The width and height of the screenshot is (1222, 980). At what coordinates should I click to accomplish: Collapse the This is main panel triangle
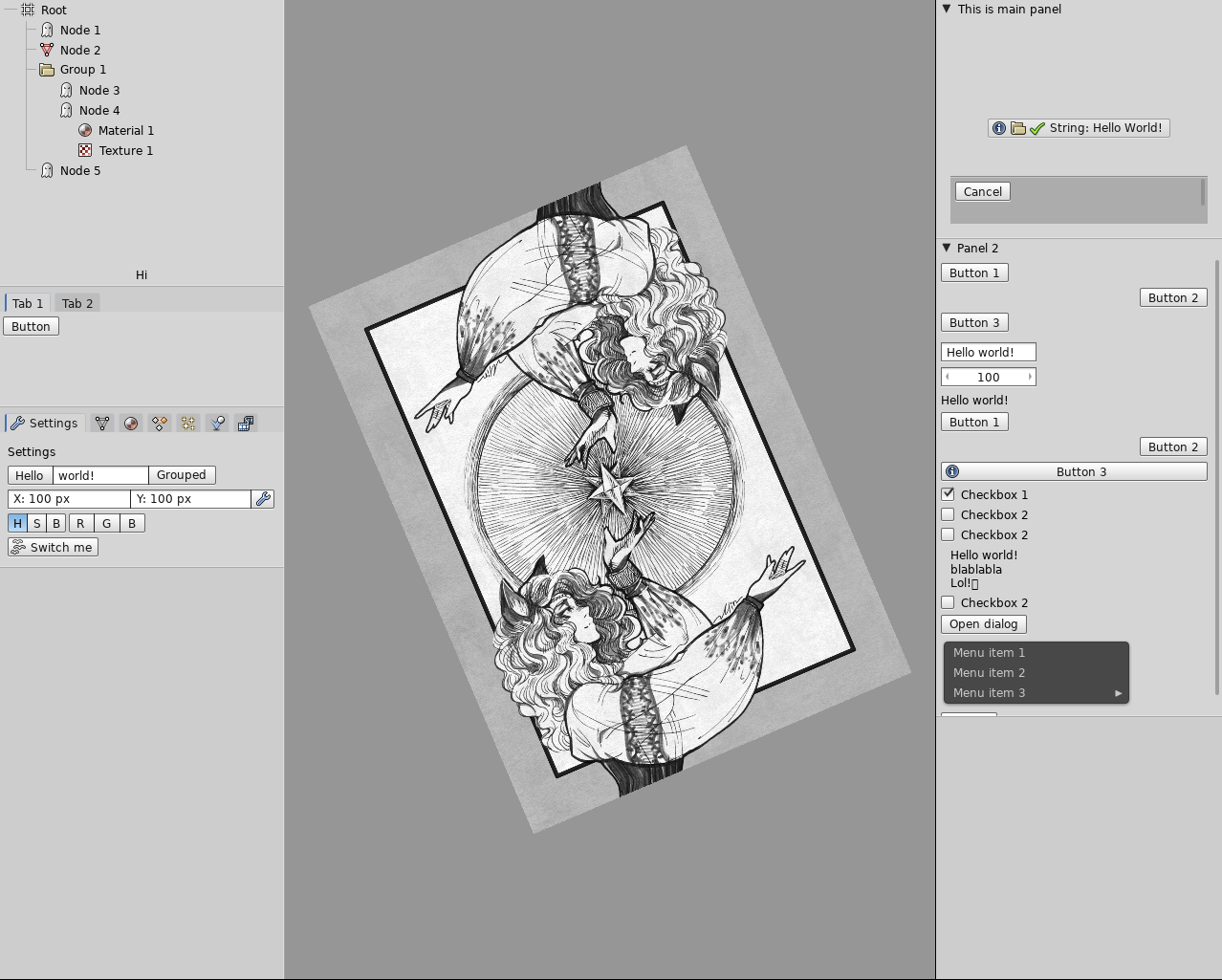tap(947, 9)
